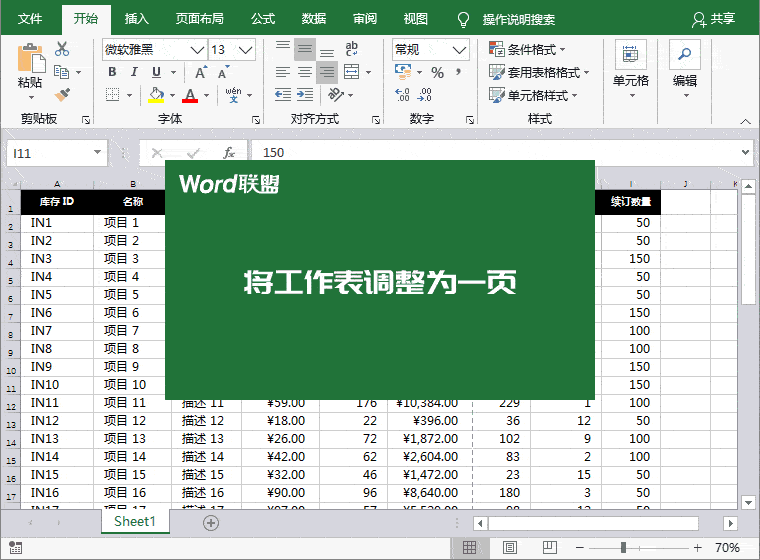This screenshot has width=760, height=560.
Task: Click the zoom slider handle
Action: (623, 548)
